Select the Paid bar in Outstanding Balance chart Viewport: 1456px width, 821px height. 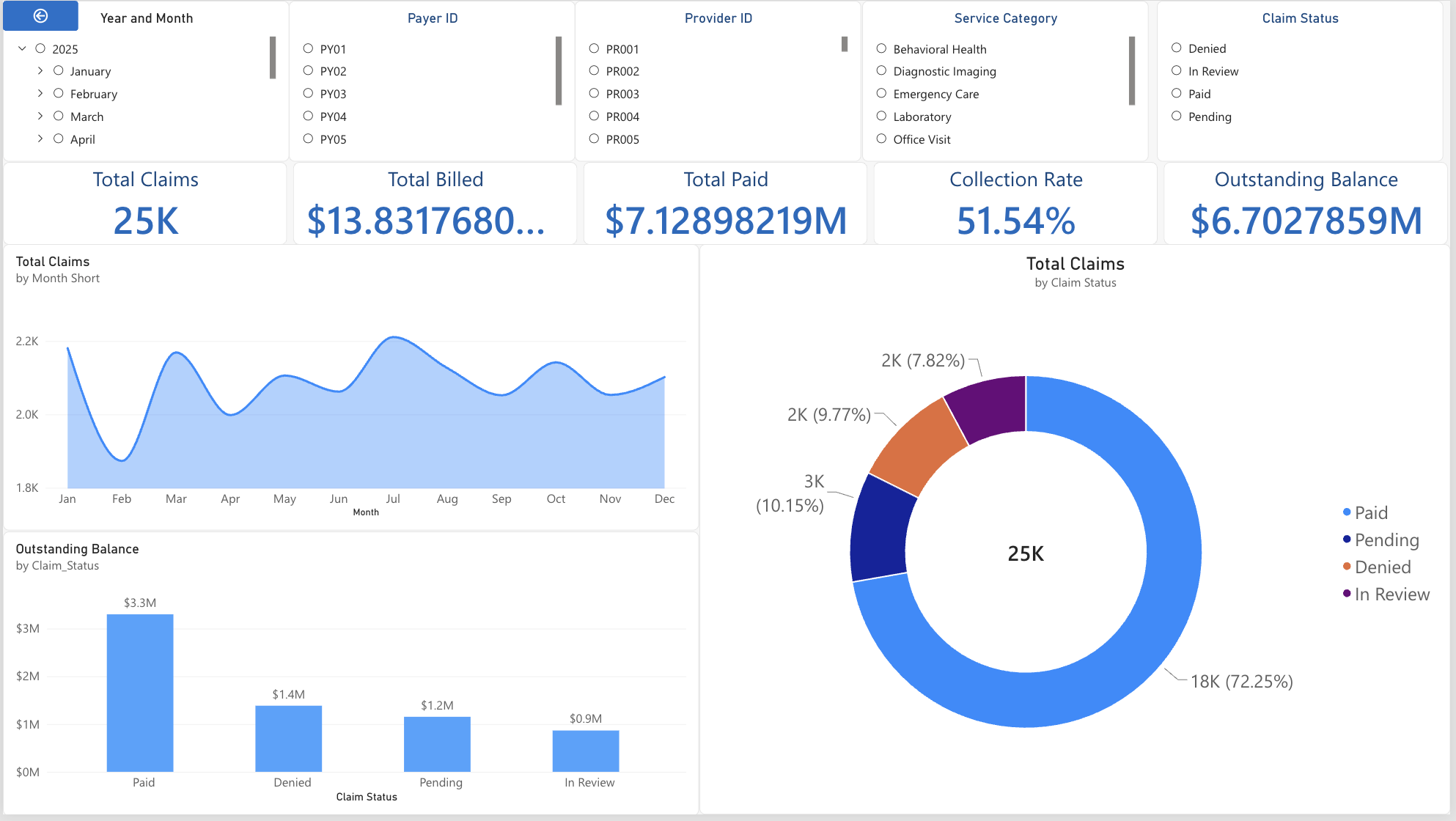tap(140, 693)
